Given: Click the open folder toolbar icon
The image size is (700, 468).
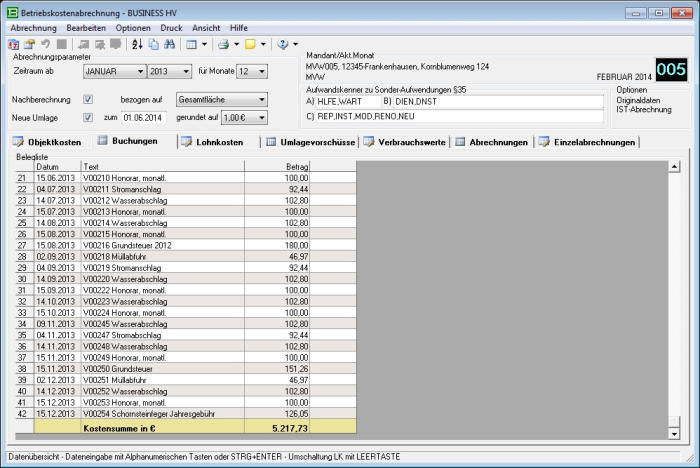Looking at the screenshot, I should (x=29, y=44).
